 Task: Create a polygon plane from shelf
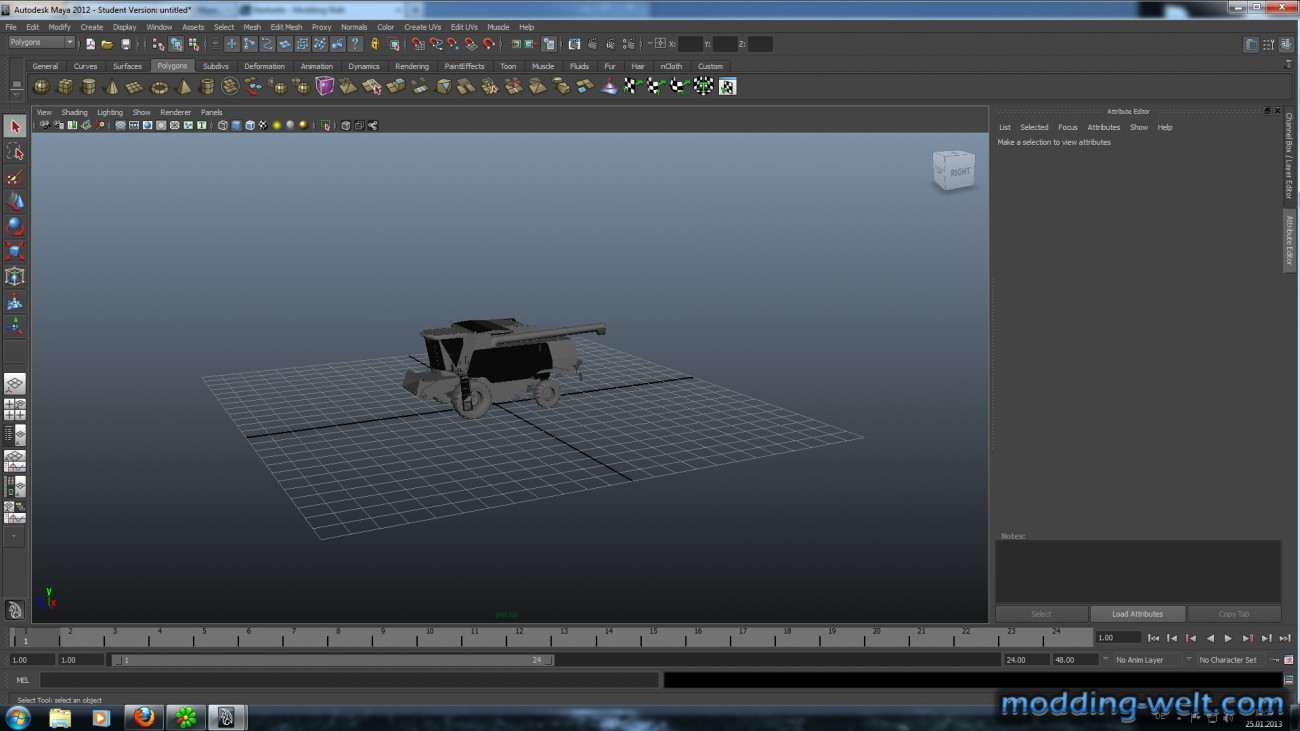click(x=135, y=87)
